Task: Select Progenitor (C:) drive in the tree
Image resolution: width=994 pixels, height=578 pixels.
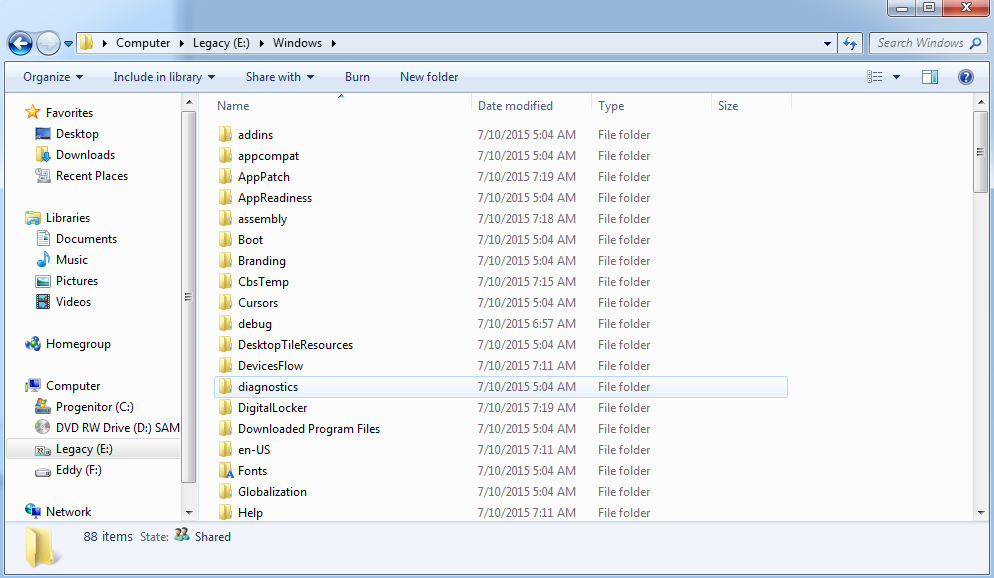Action: click(94, 406)
